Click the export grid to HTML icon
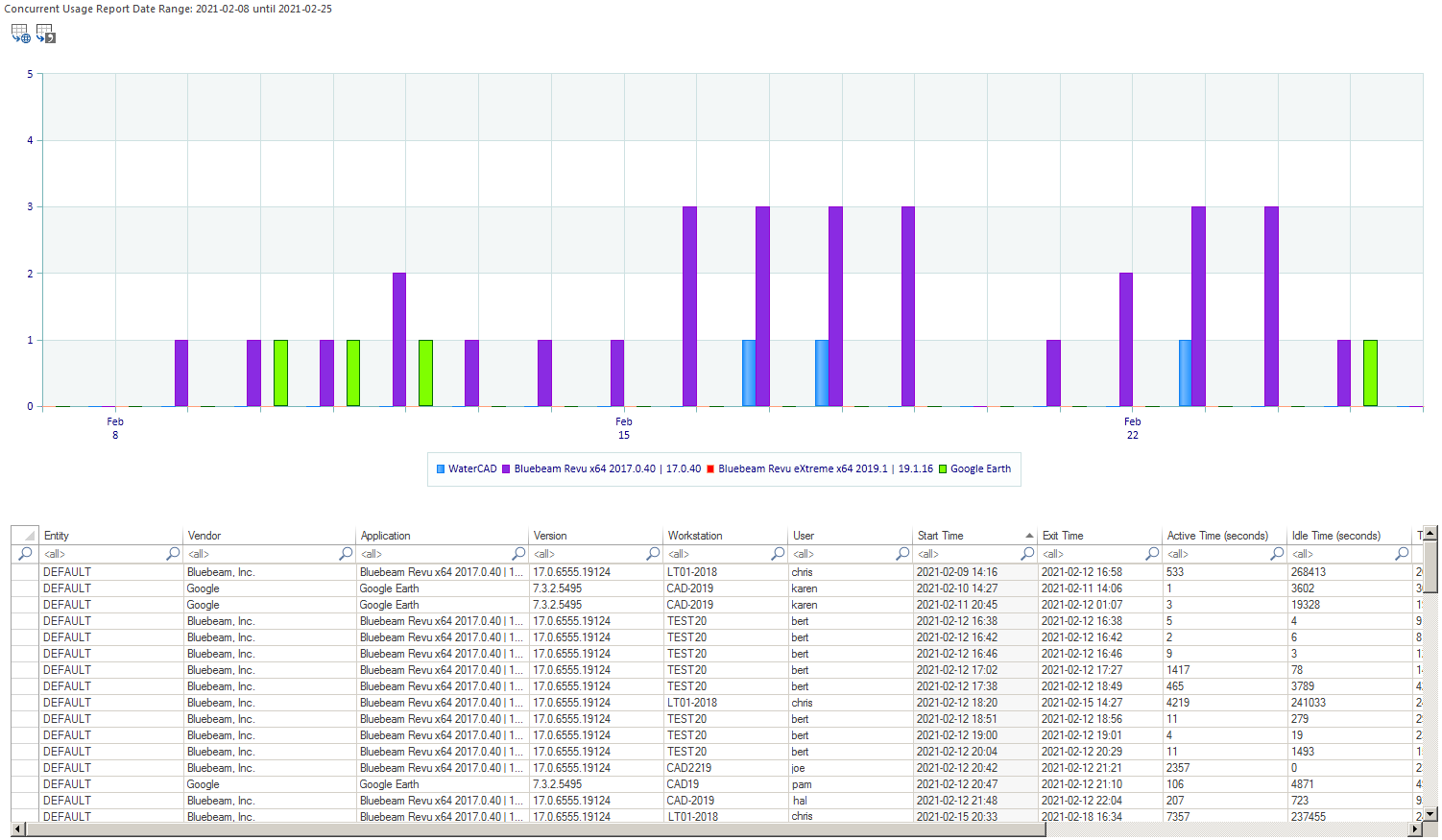This screenshot has height=840, width=1442. (x=20, y=34)
